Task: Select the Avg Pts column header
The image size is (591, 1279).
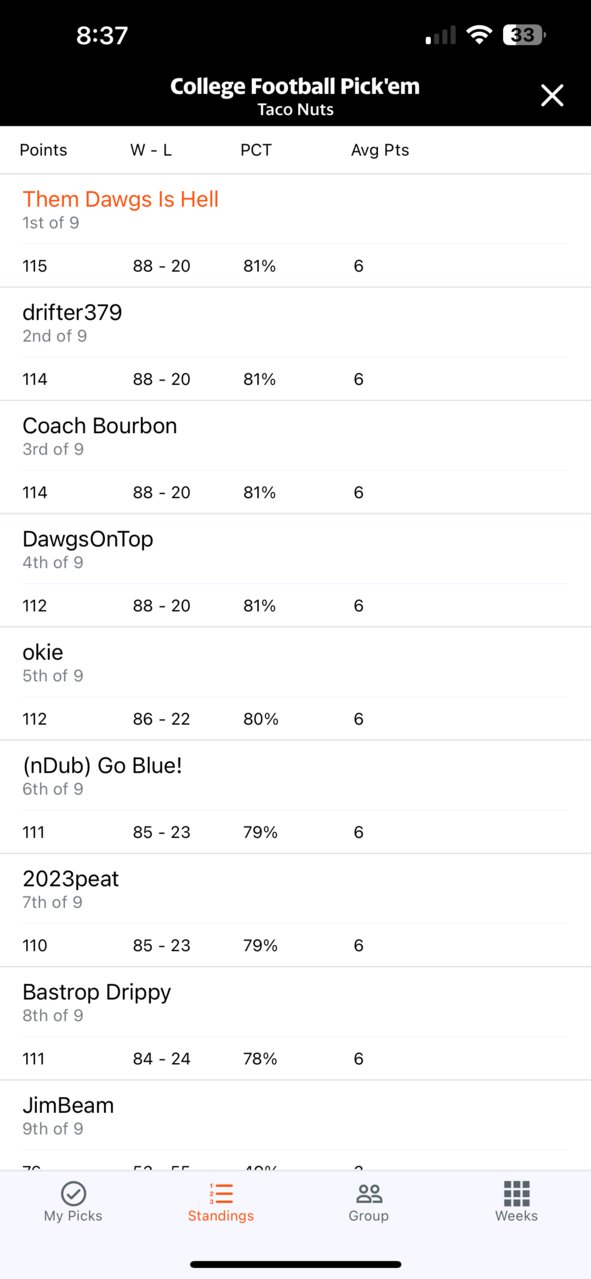Action: pos(380,150)
